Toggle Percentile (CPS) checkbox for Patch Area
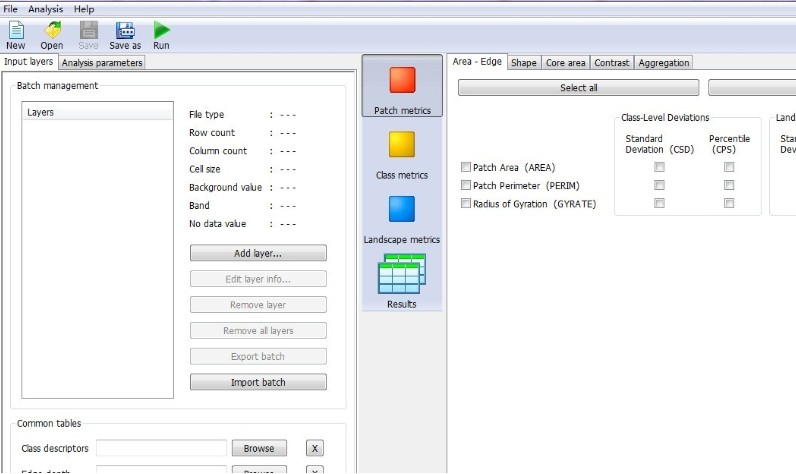The width and height of the screenshot is (796, 474). click(729, 167)
